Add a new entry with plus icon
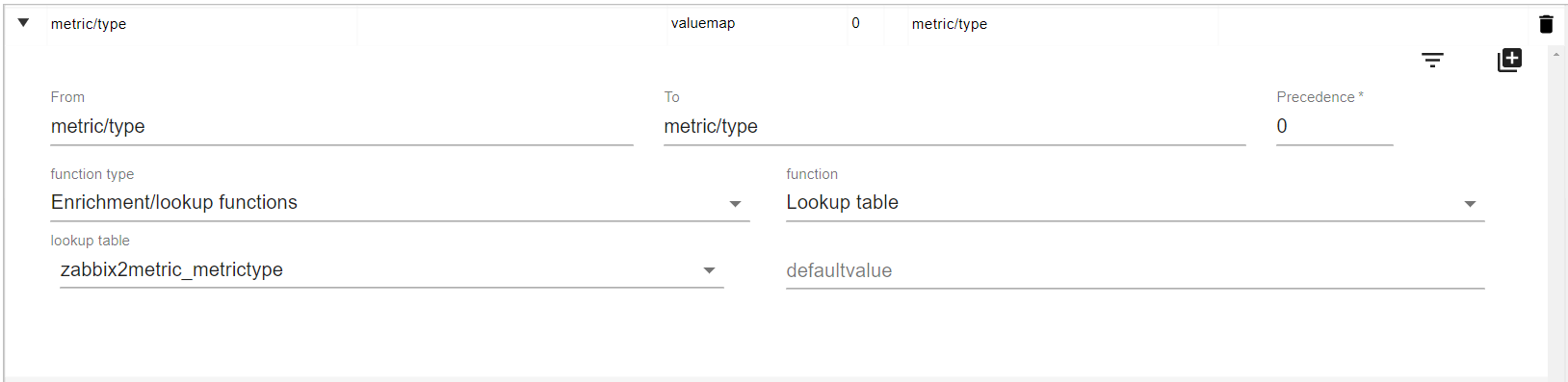The width and height of the screenshot is (1568, 382). (1509, 60)
